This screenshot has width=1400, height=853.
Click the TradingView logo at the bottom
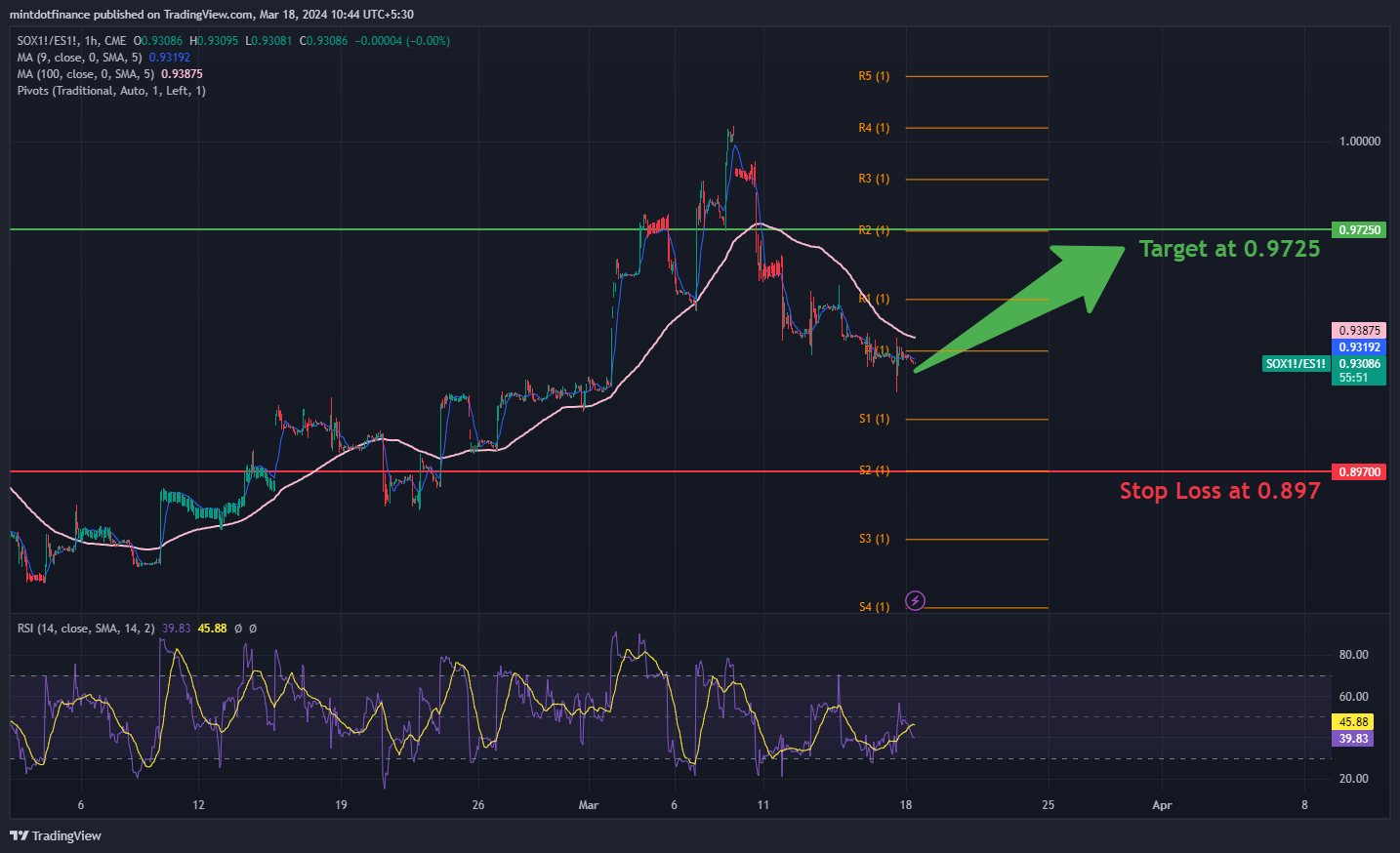click(x=56, y=835)
